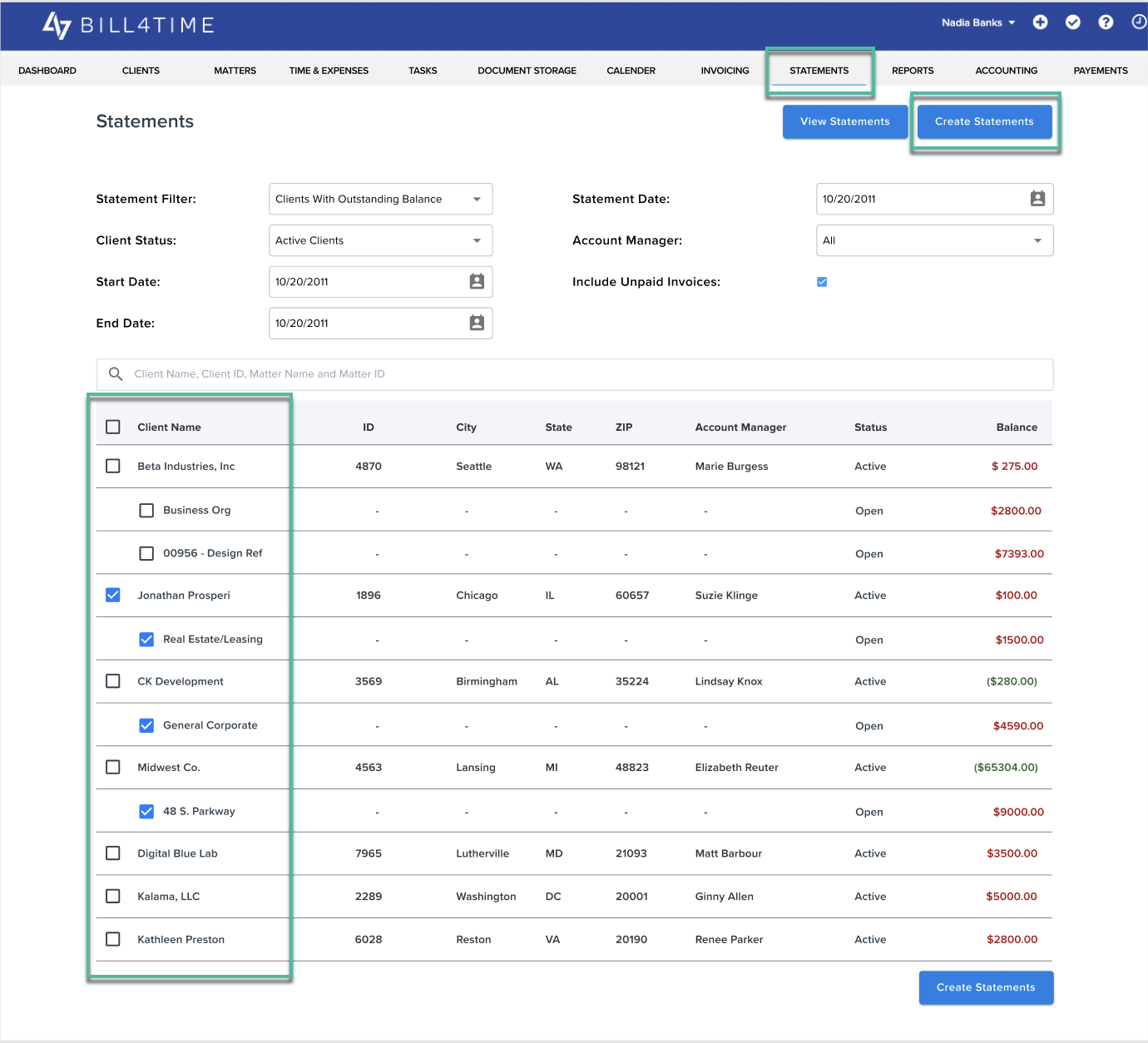Uncheck the Real Estate/Leasing checkbox
This screenshot has height=1043, width=1148.
(x=146, y=640)
